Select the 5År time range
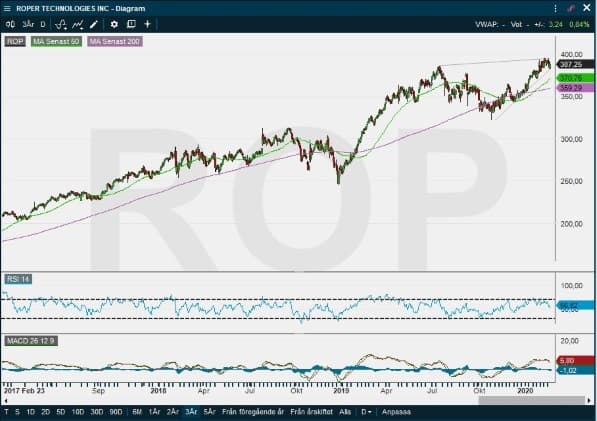The image size is (597, 421). [x=209, y=412]
